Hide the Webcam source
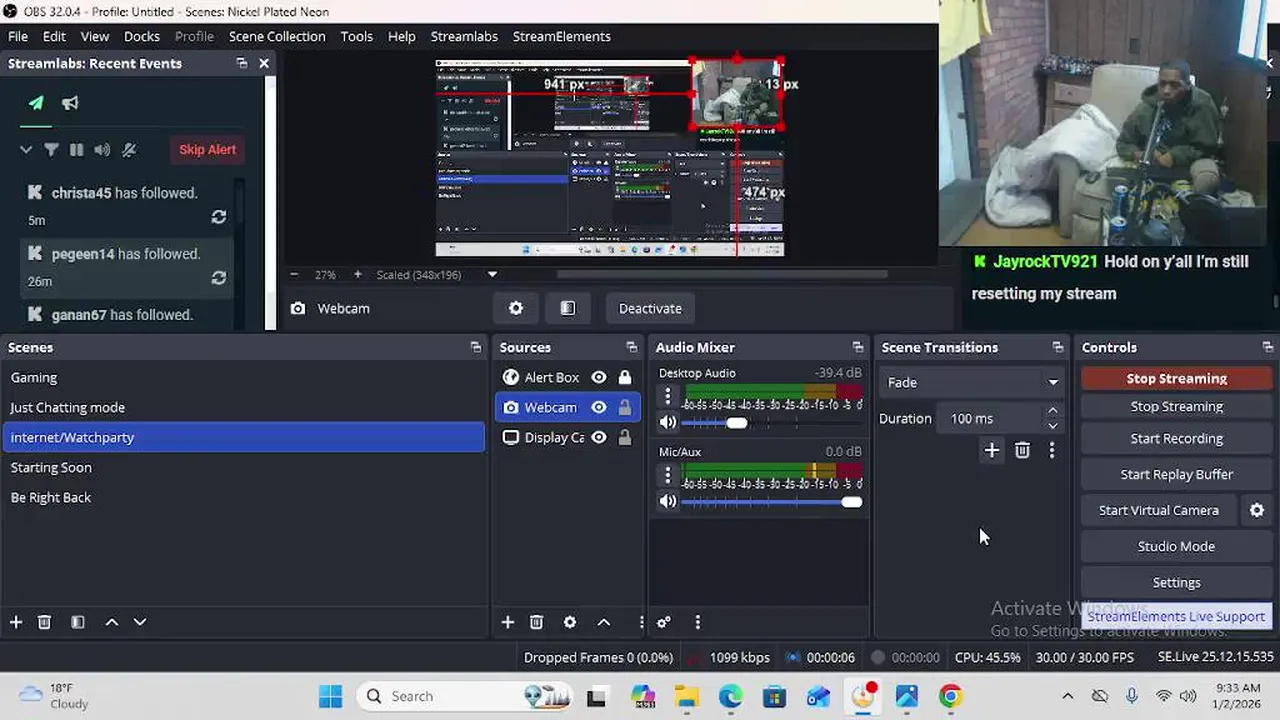1280x720 pixels. (x=599, y=407)
